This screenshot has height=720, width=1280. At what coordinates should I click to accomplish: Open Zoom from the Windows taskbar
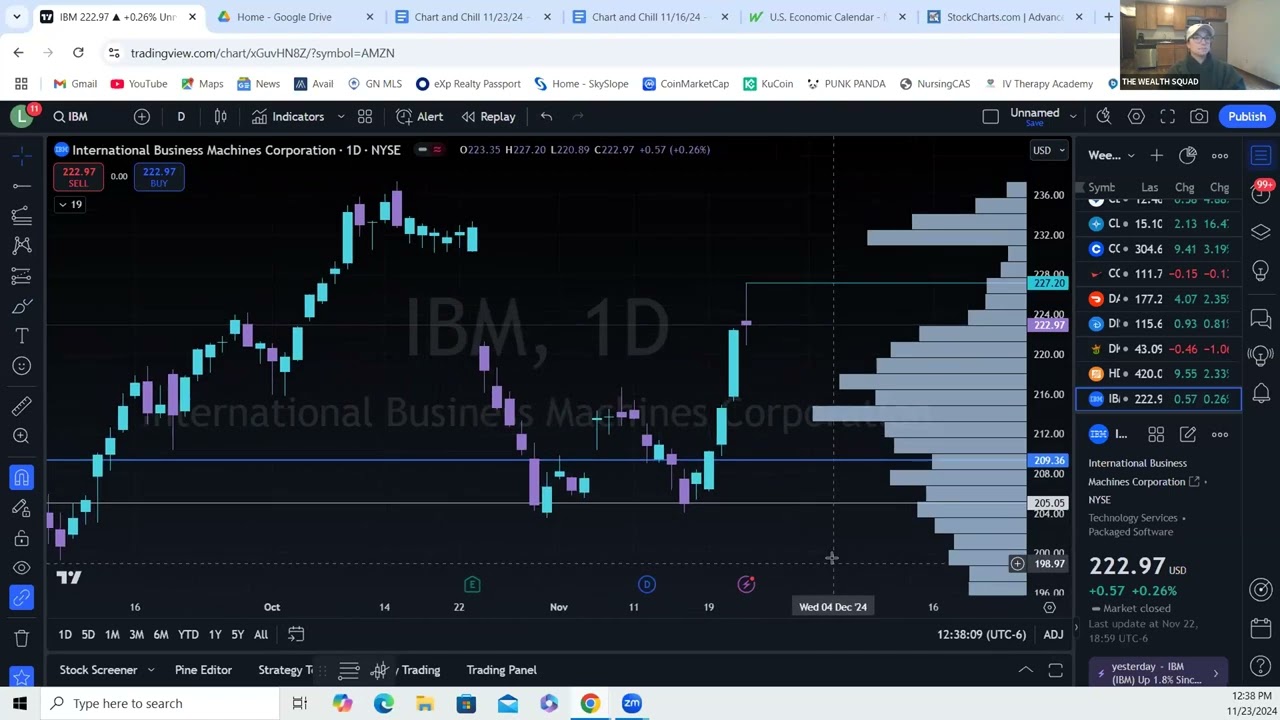pos(631,703)
